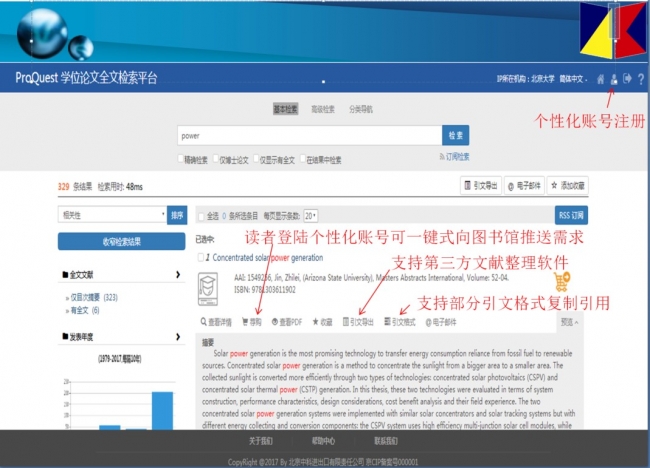Switch to the 高级检索 tab
650x468 pixels.
[323, 109]
